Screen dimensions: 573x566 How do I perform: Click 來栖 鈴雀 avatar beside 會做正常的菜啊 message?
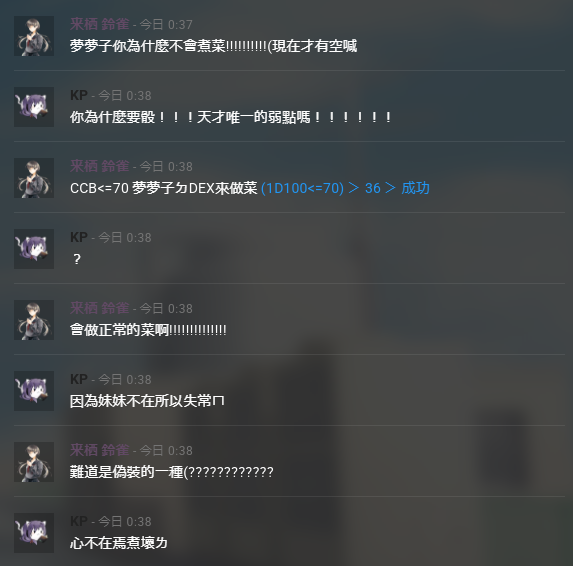pyautogui.click(x=34, y=320)
